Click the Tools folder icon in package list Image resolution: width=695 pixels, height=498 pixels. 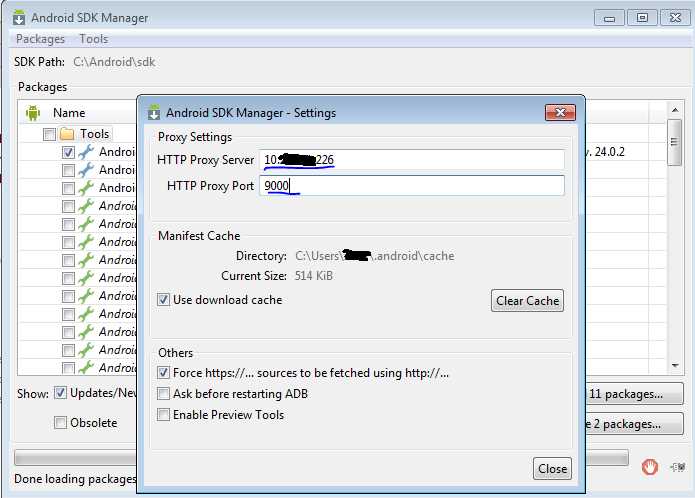point(67,134)
